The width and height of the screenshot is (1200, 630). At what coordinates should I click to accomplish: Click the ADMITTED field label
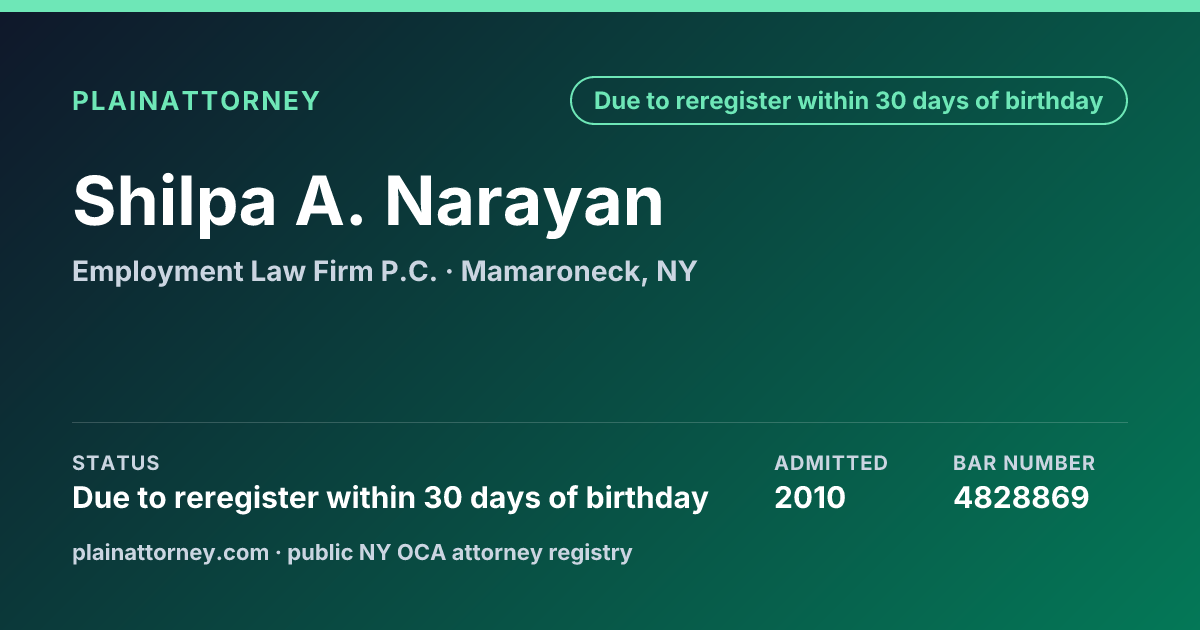[x=831, y=463]
